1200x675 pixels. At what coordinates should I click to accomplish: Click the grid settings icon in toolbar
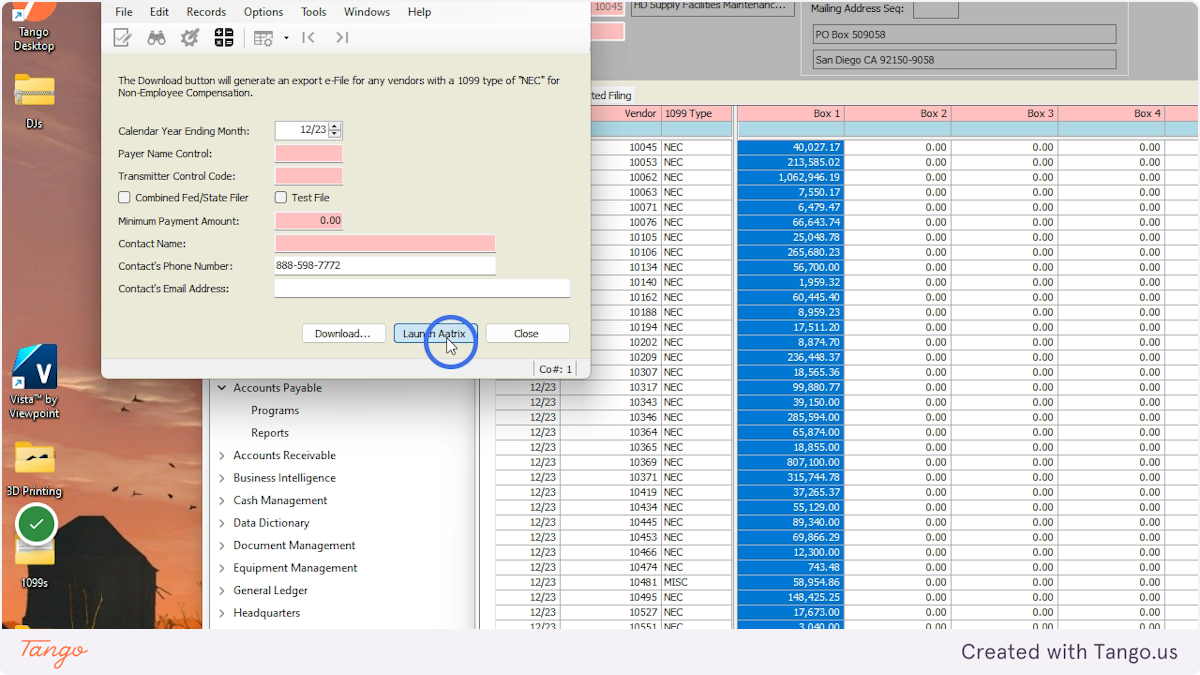[263, 38]
